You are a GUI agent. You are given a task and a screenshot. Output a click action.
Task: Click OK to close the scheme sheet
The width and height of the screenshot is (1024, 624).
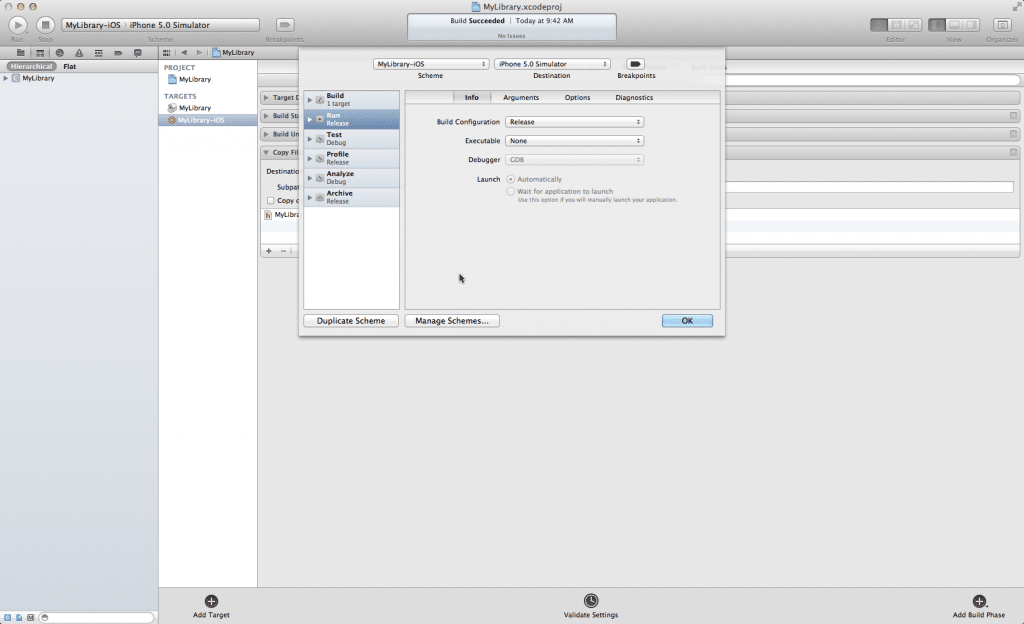687,321
